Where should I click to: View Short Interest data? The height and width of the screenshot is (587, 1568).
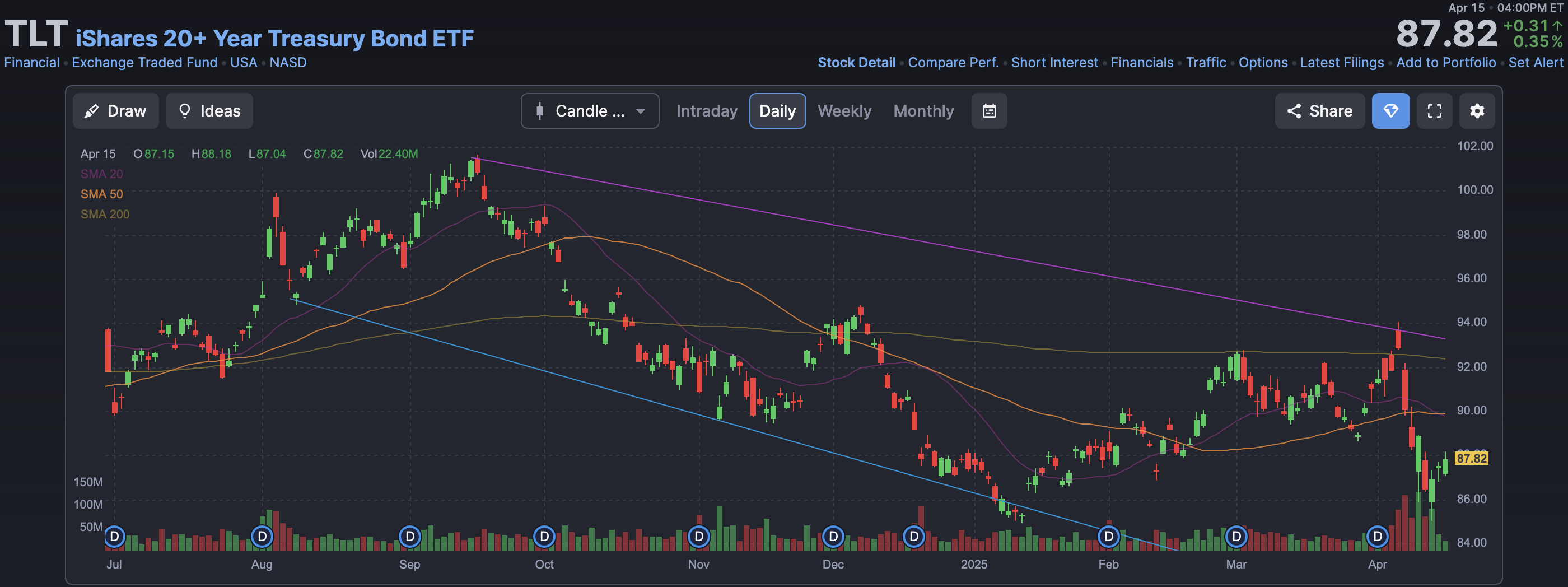click(1054, 63)
